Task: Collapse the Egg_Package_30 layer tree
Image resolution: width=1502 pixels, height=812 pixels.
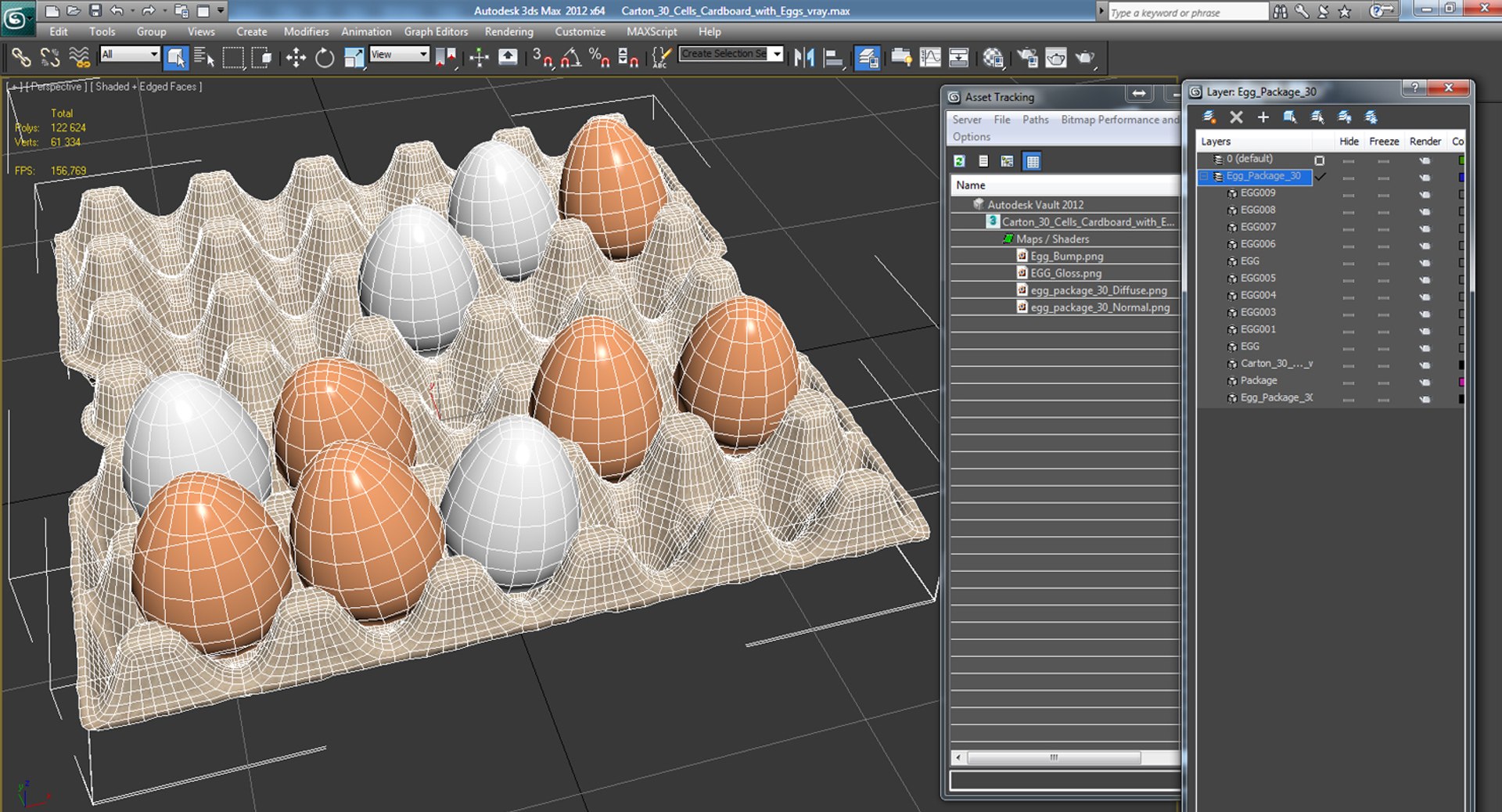Action: click(1204, 177)
